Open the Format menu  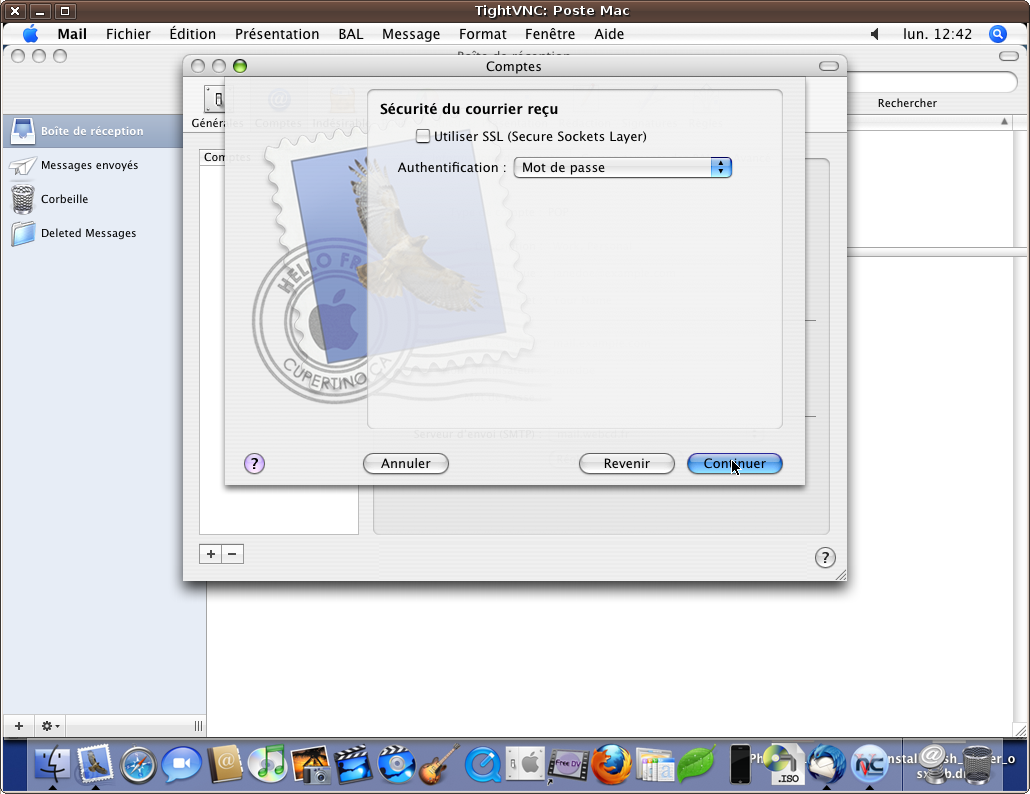483,34
